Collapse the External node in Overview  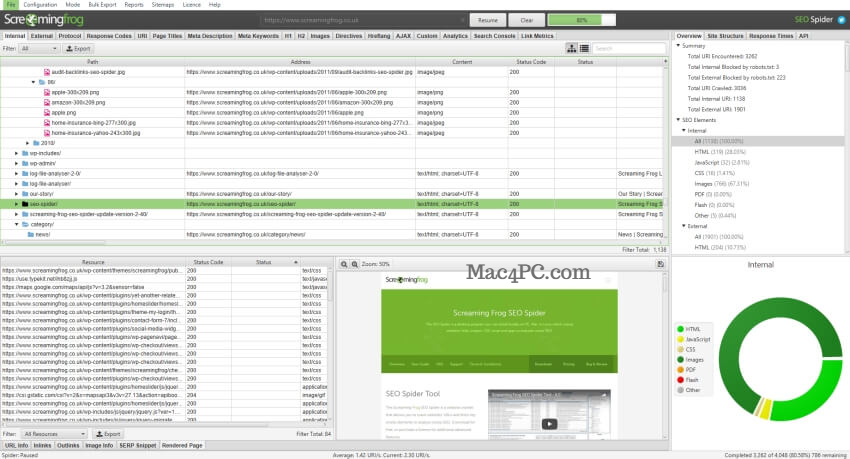point(684,226)
